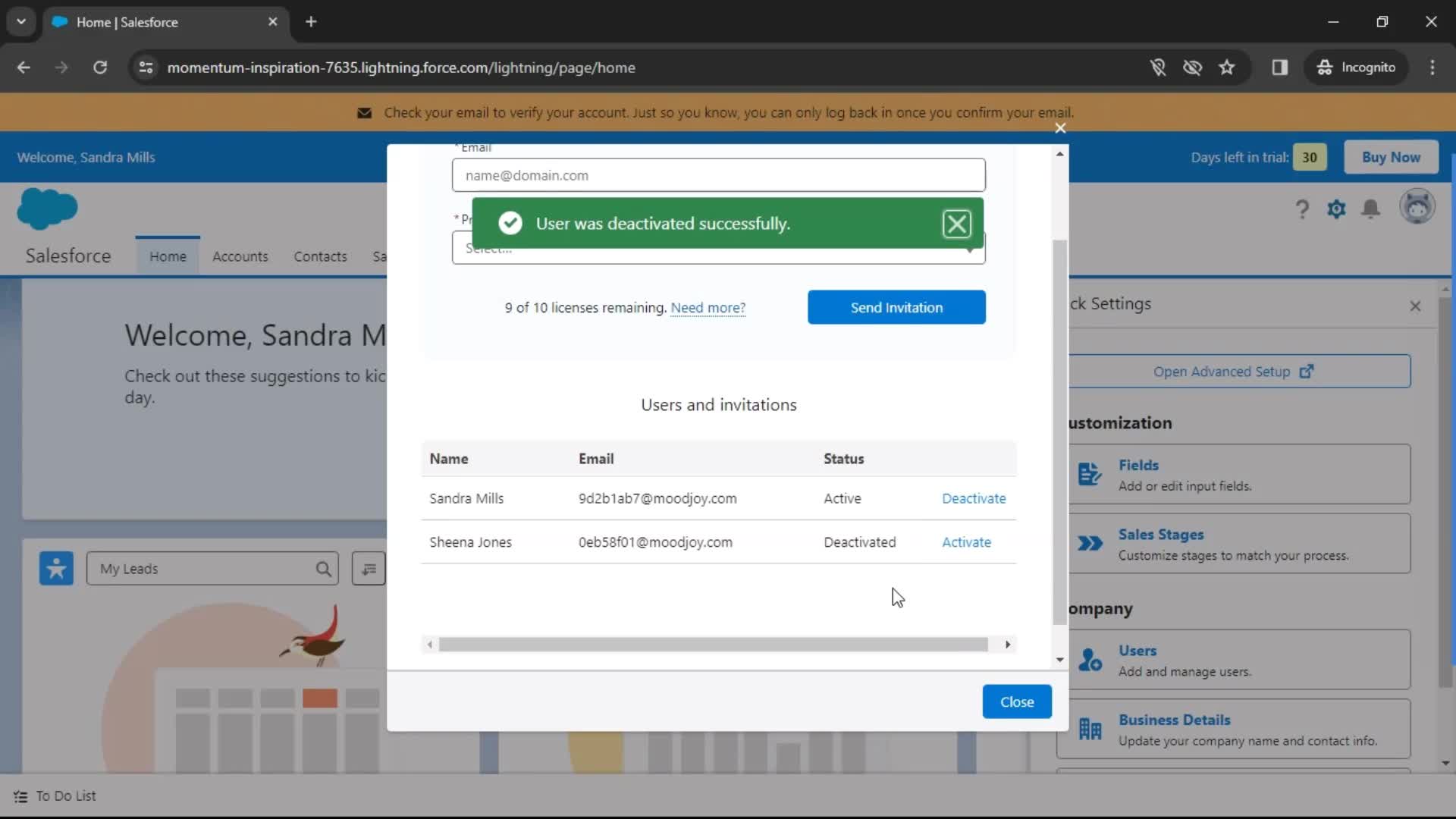The image size is (1456, 819).
Task: Click the modal vertical scrollbar
Action: (1060, 432)
